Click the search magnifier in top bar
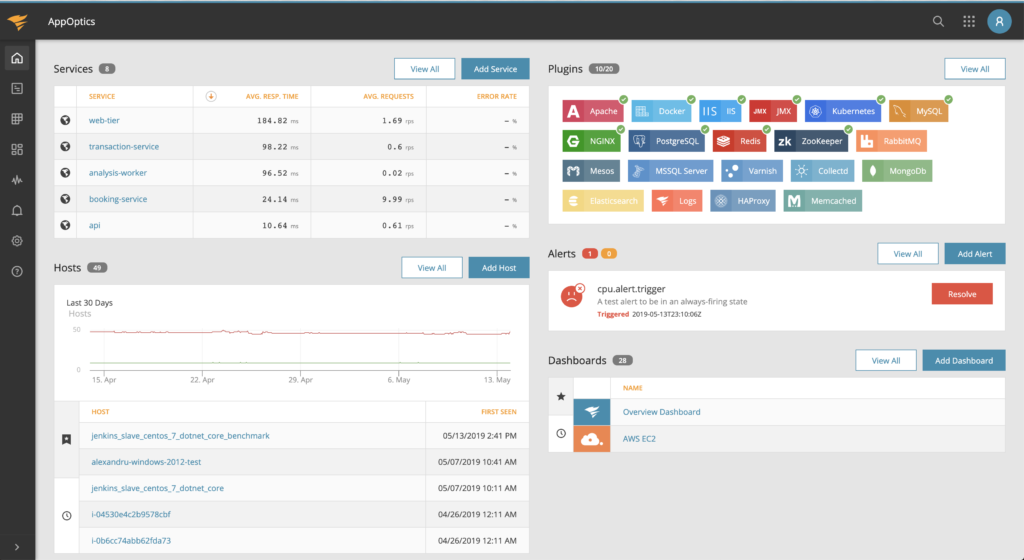The height and width of the screenshot is (560, 1024). tap(938, 21)
